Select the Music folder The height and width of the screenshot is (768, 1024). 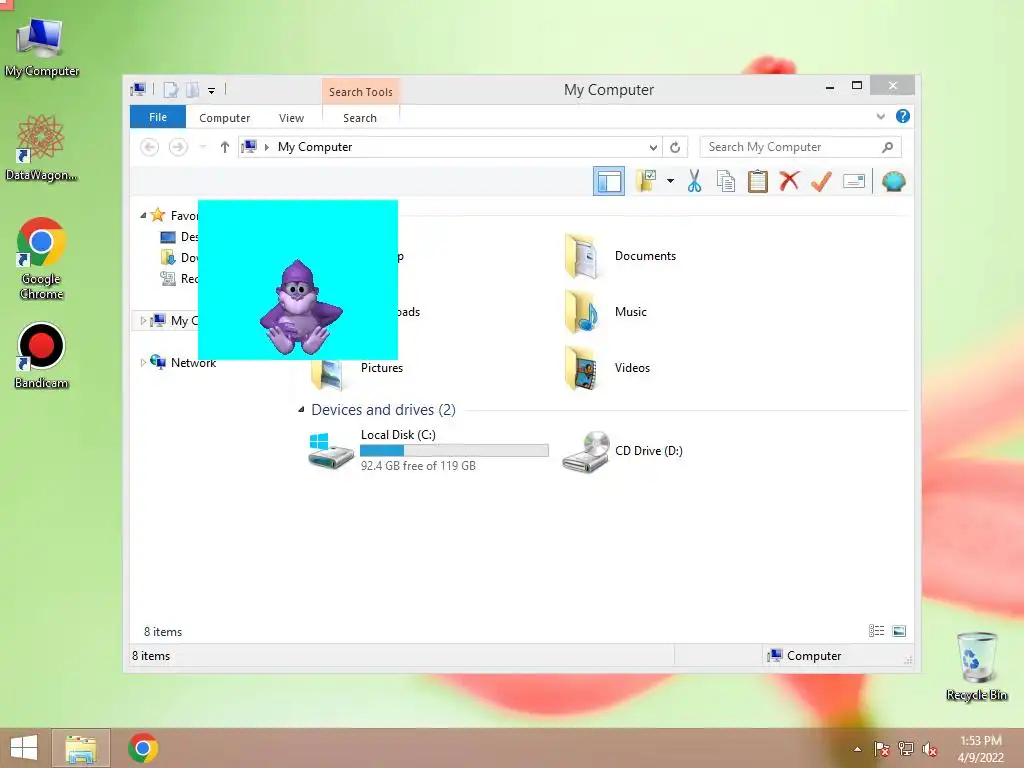pyautogui.click(x=606, y=312)
